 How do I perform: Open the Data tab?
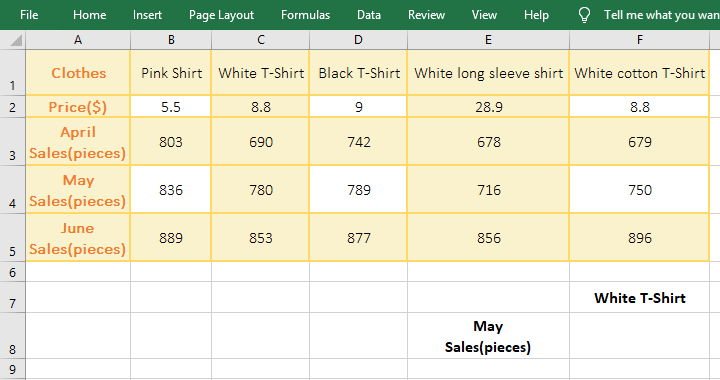369,15
